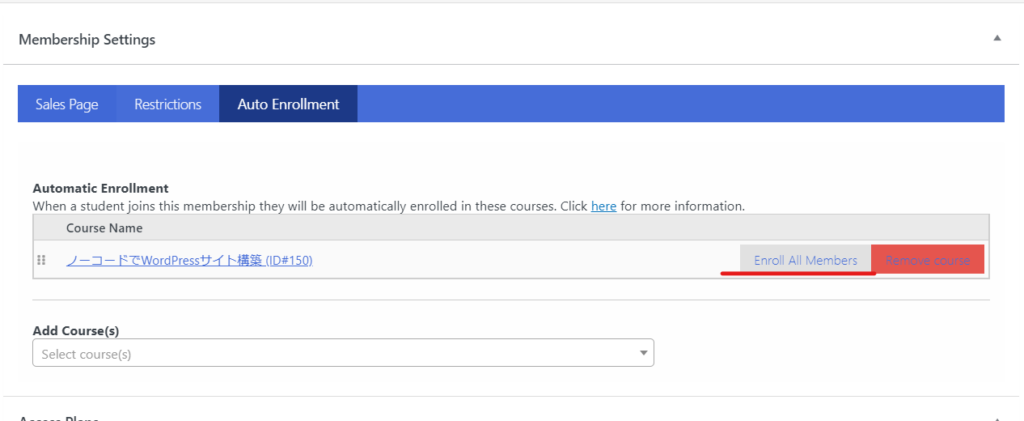The height and width of the screenshot is (421, 1024).
Task: Toggle the Access Plans panel arrow at the bottom
Action: coord(997,418)
